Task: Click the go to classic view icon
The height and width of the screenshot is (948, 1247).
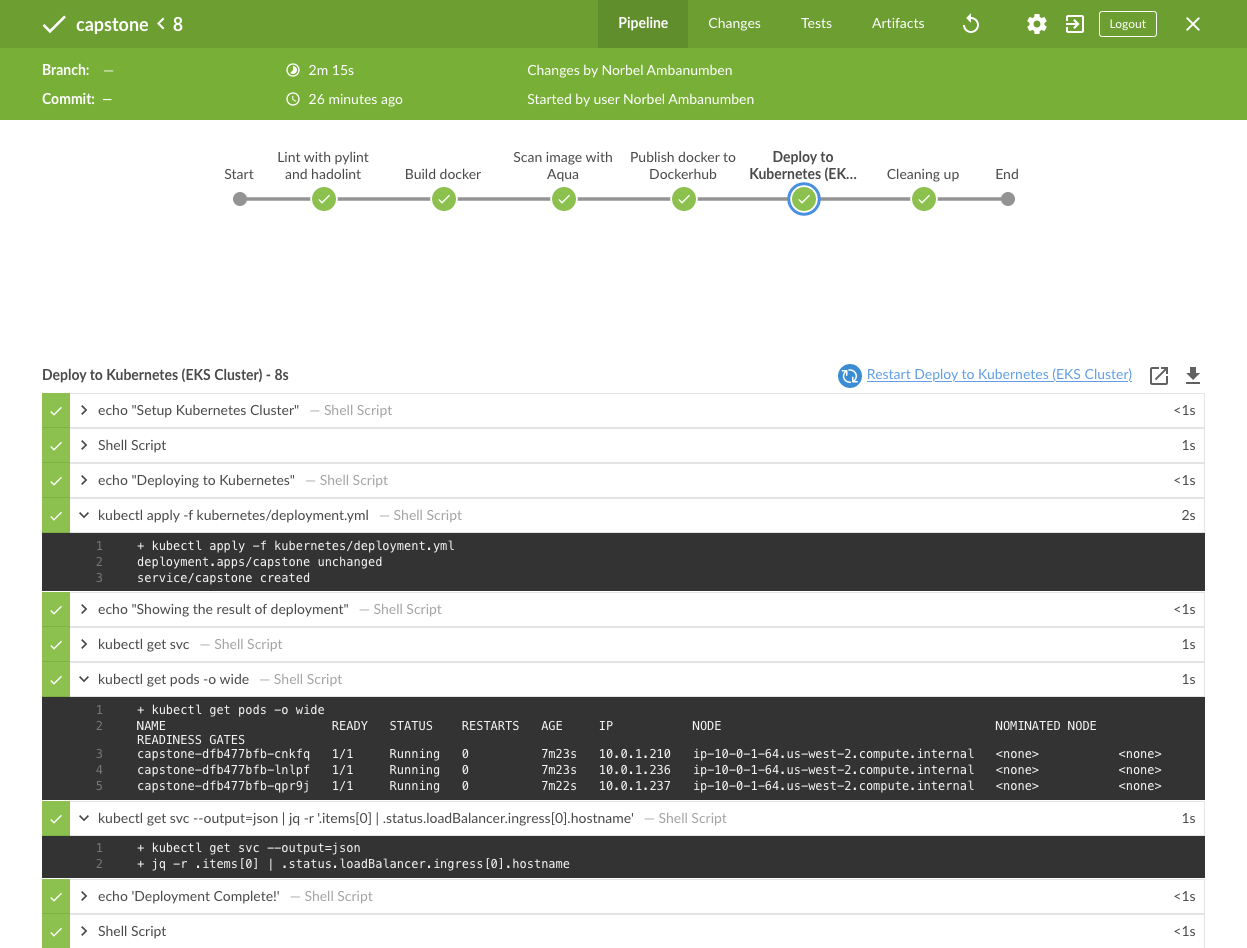Action: pos(1075,24)
